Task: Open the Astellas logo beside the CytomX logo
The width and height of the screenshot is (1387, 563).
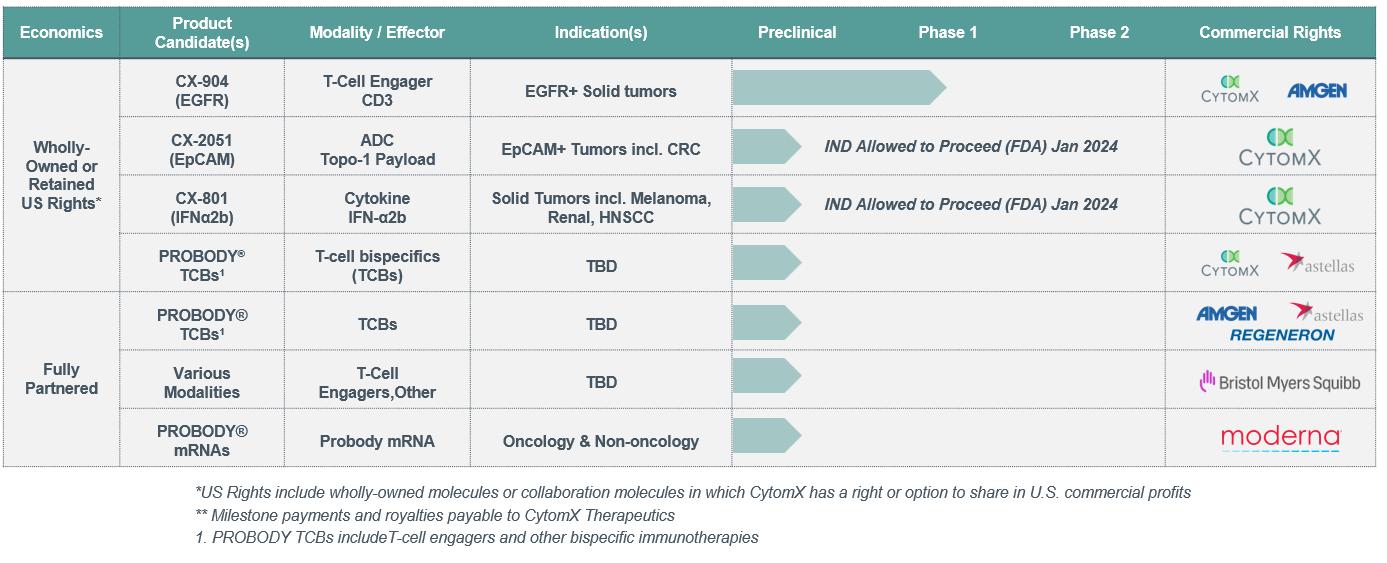Action: click(x=1317, y=264)
